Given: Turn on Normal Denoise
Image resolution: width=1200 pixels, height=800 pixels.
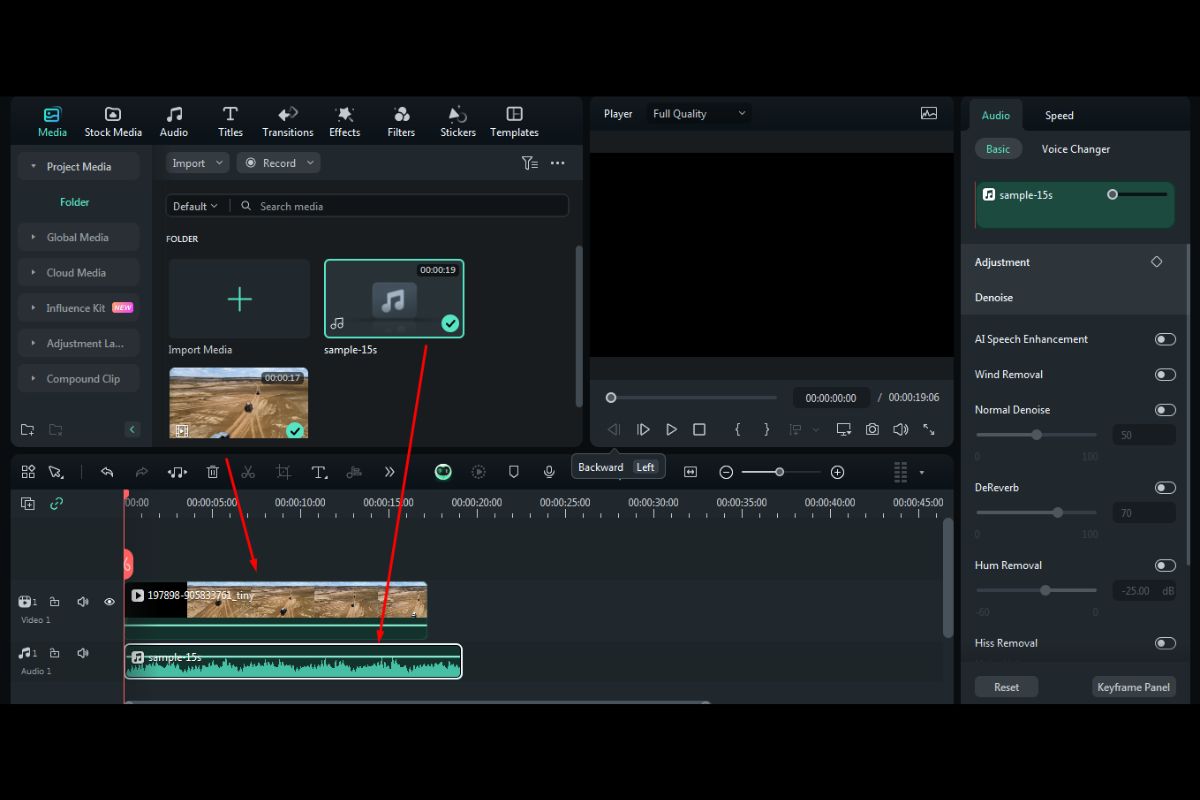Looking at the screenshot, I should 1165,410.
